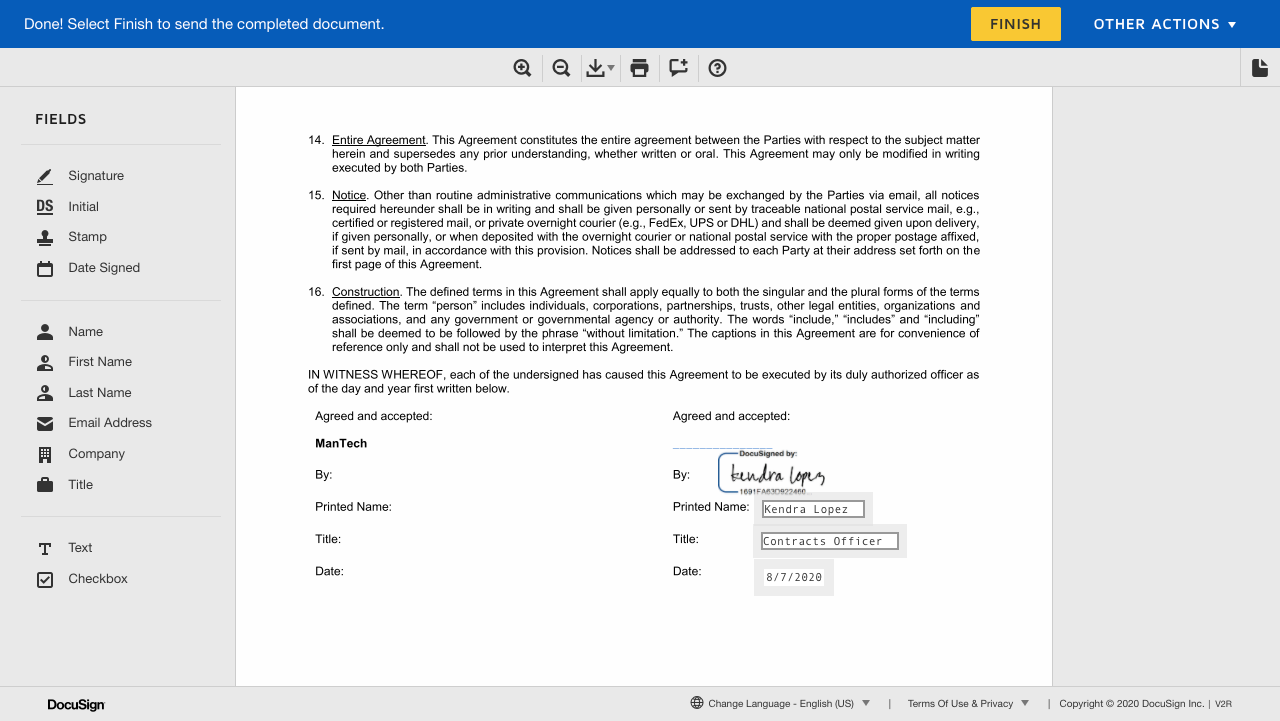Open DocuSign help
Viewport: 1280px width, 721px height.
tap(717, 67)
